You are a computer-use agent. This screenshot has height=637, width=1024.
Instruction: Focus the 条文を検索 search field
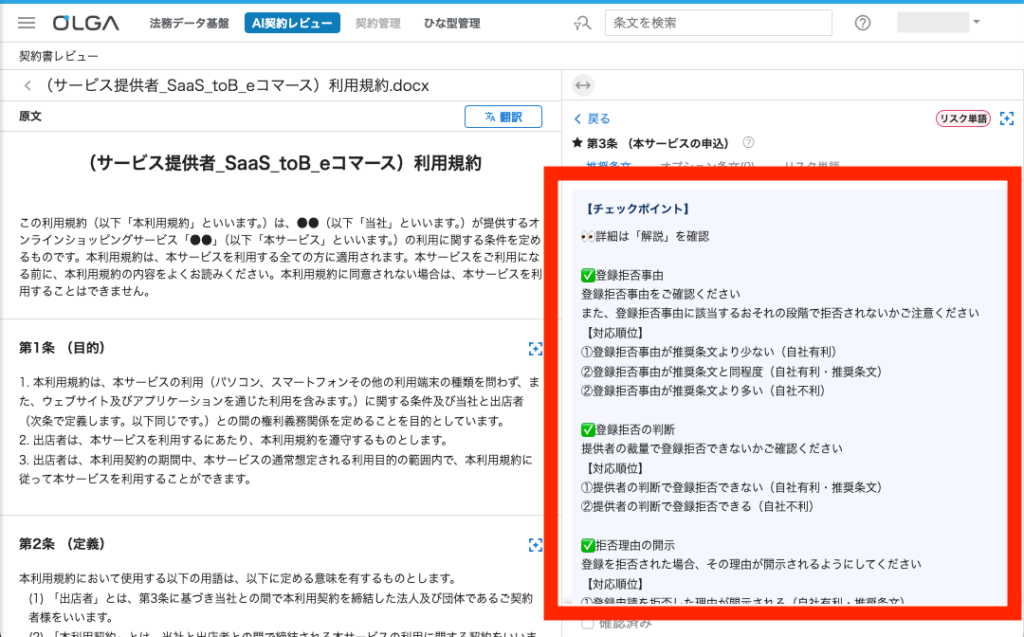pos(718,23)
